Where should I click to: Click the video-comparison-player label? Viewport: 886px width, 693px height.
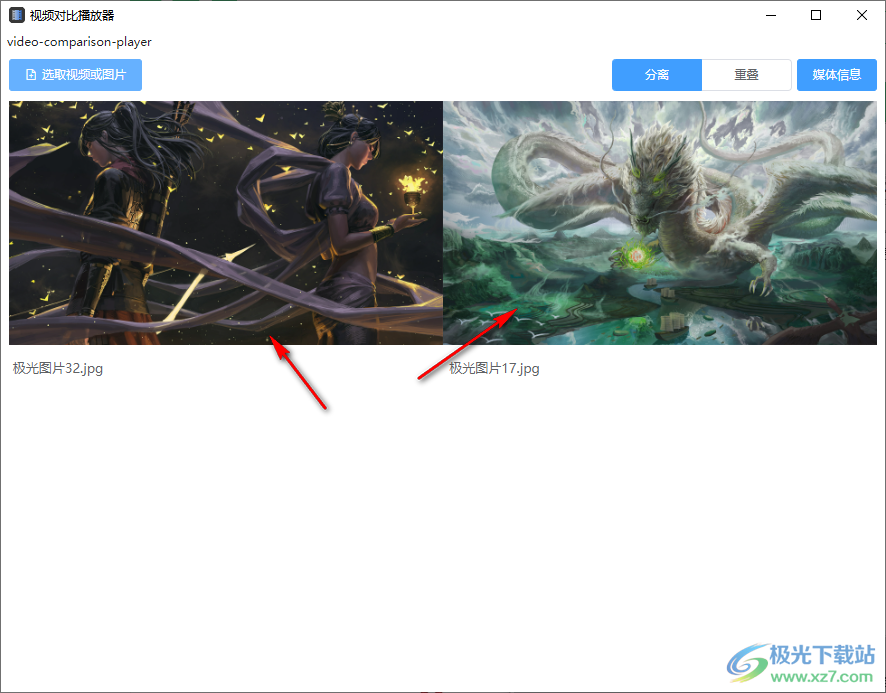pyautogui.click(x=79, y=42)
